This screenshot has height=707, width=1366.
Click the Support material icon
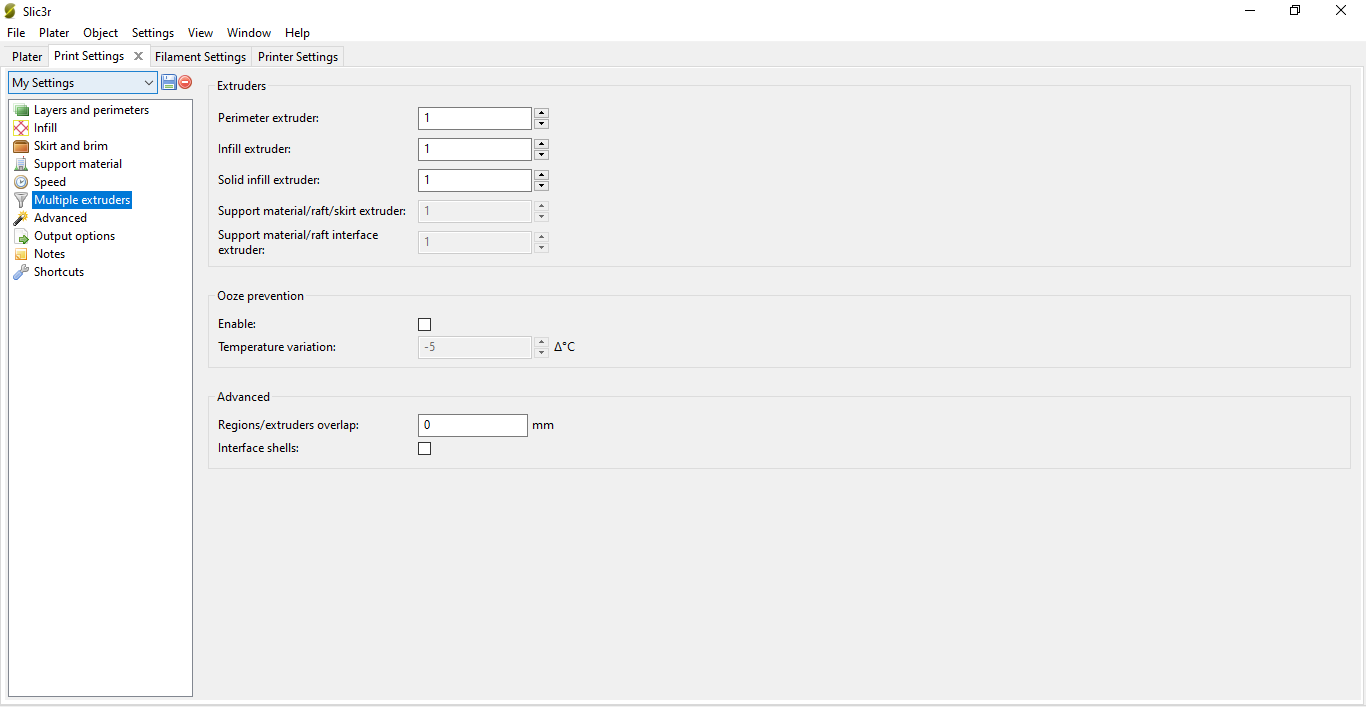21,164
